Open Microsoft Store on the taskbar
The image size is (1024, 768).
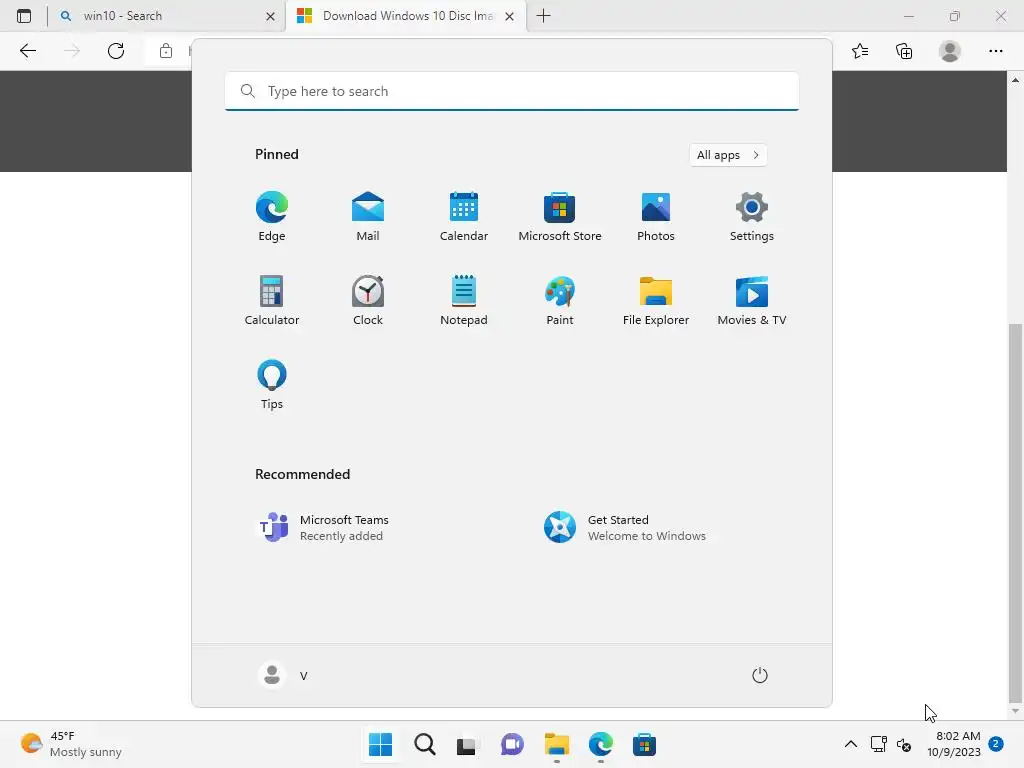(x=644, y=744)
